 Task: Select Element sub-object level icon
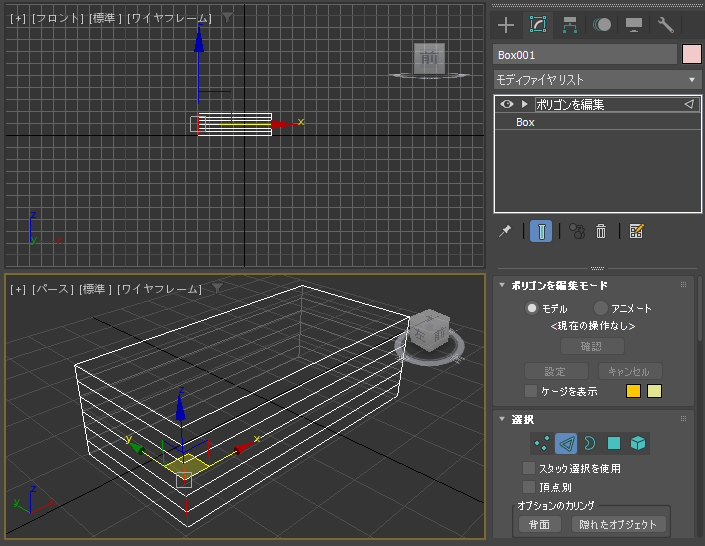coord(638,443)
